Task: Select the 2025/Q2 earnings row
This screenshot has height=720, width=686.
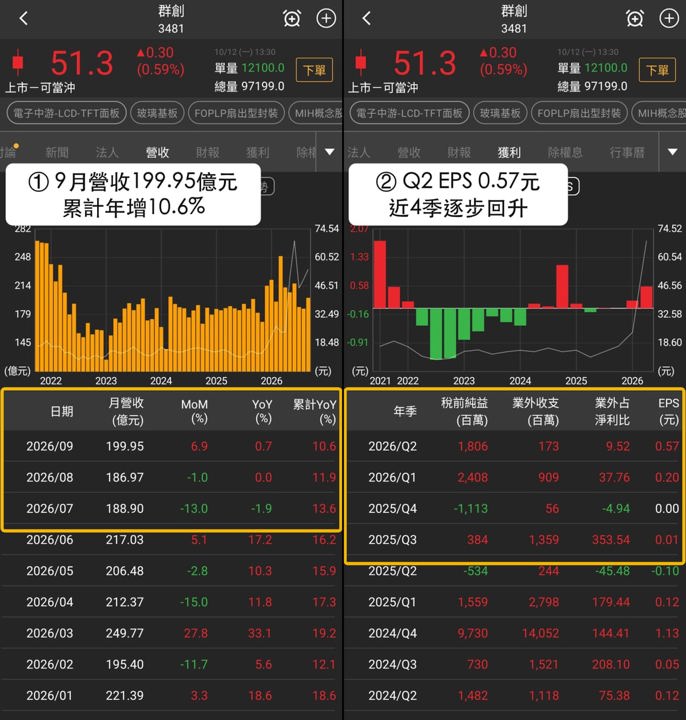Action: (515, 571)
